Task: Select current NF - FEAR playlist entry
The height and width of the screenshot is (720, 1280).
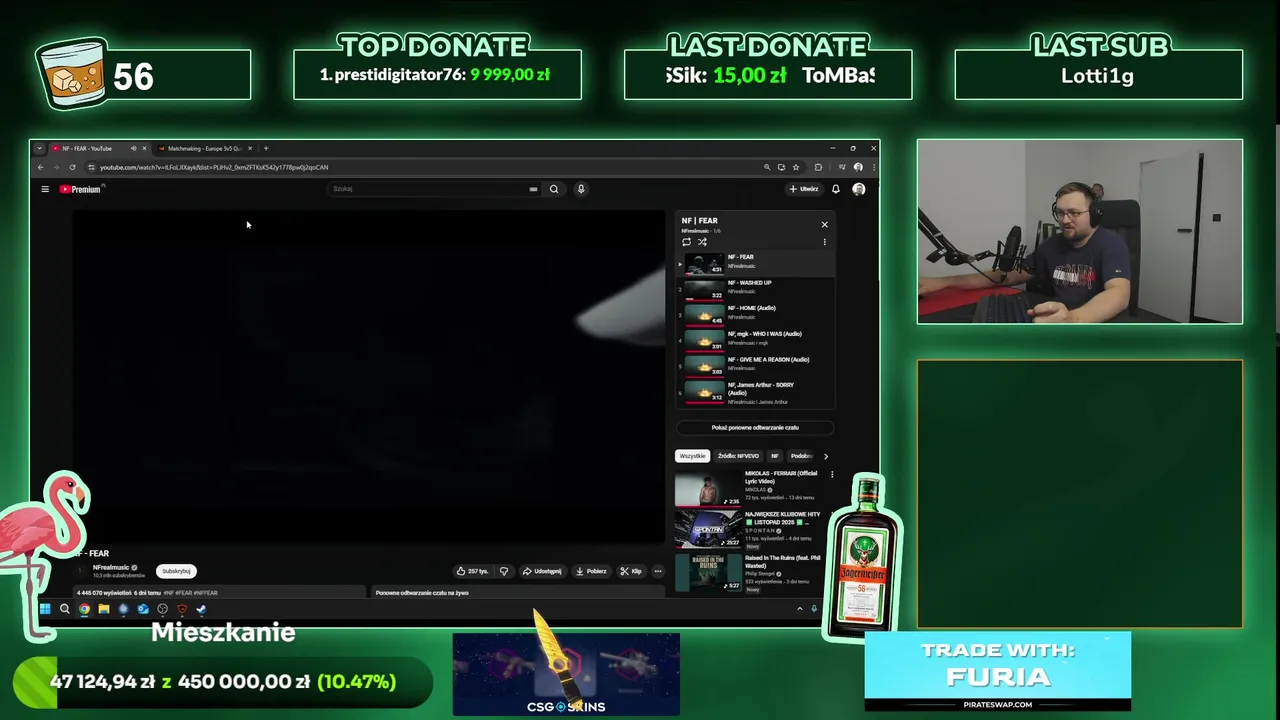Action: pyautogui.click(x=755, y=262)
